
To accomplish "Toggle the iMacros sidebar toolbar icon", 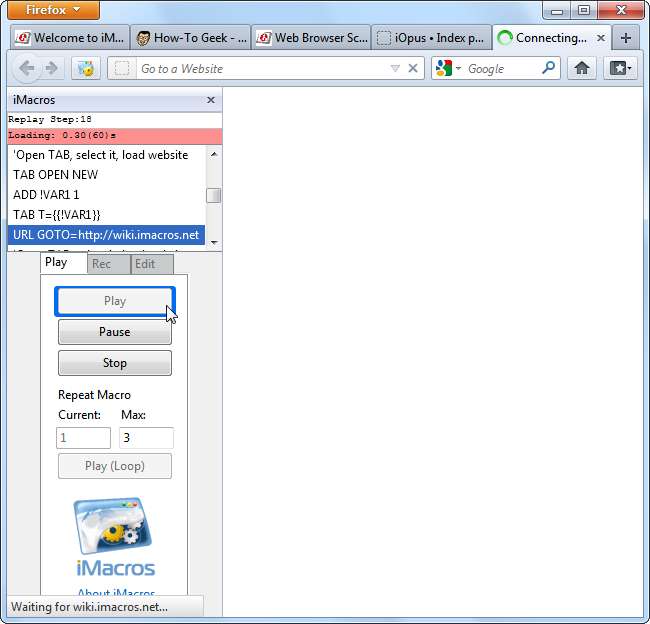I will (86, 68).
